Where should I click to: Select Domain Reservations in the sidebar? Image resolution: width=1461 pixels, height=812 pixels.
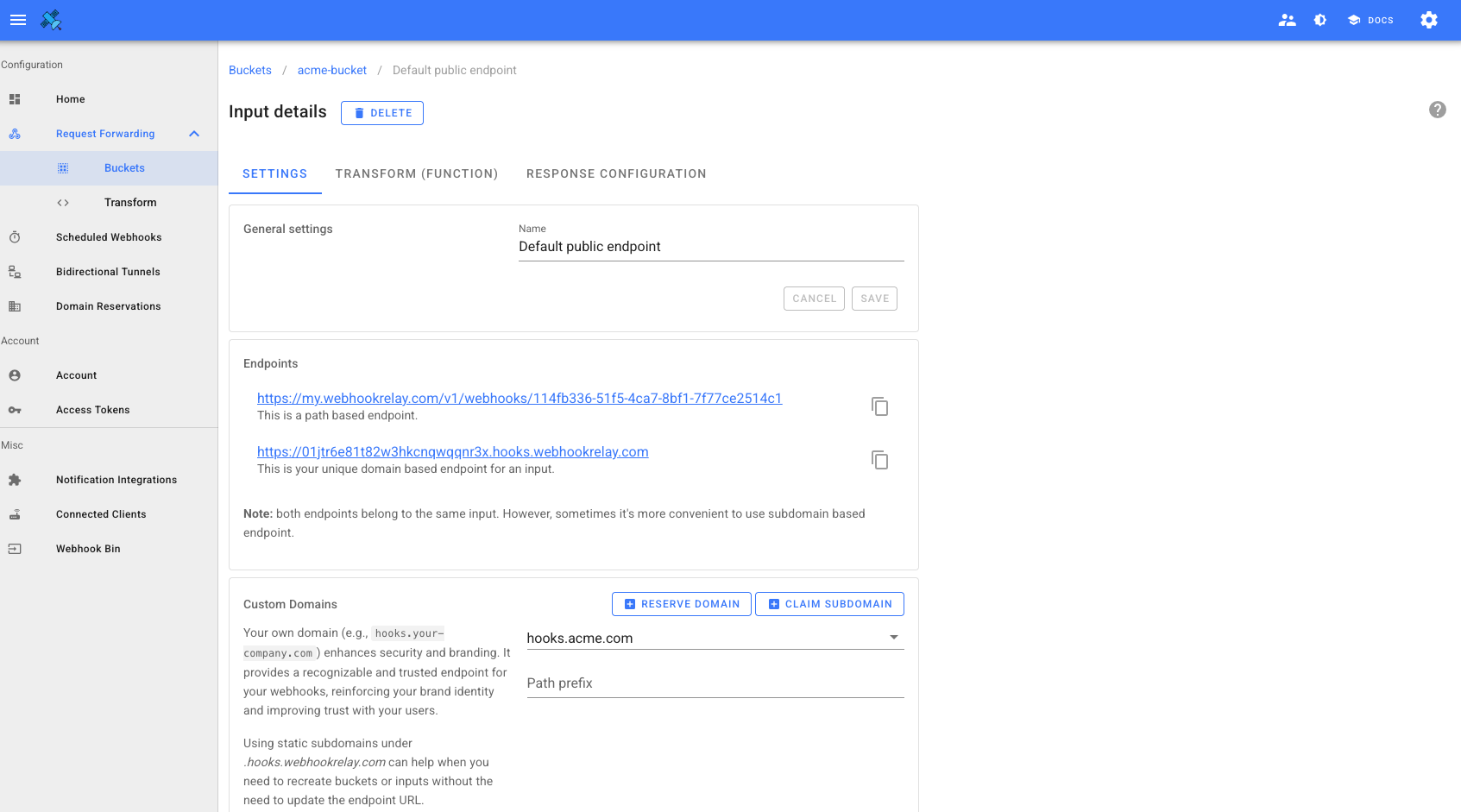tap(108, 306)
